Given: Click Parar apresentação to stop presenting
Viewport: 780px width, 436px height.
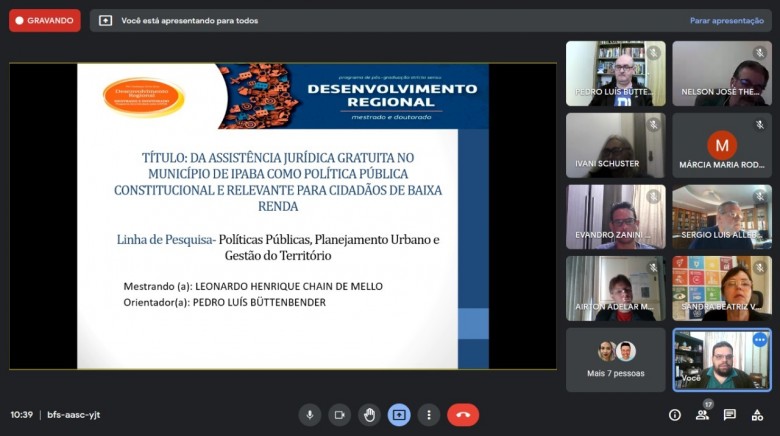Looking at the screenshot, I should pyautogui.click(x=726, y=20).
